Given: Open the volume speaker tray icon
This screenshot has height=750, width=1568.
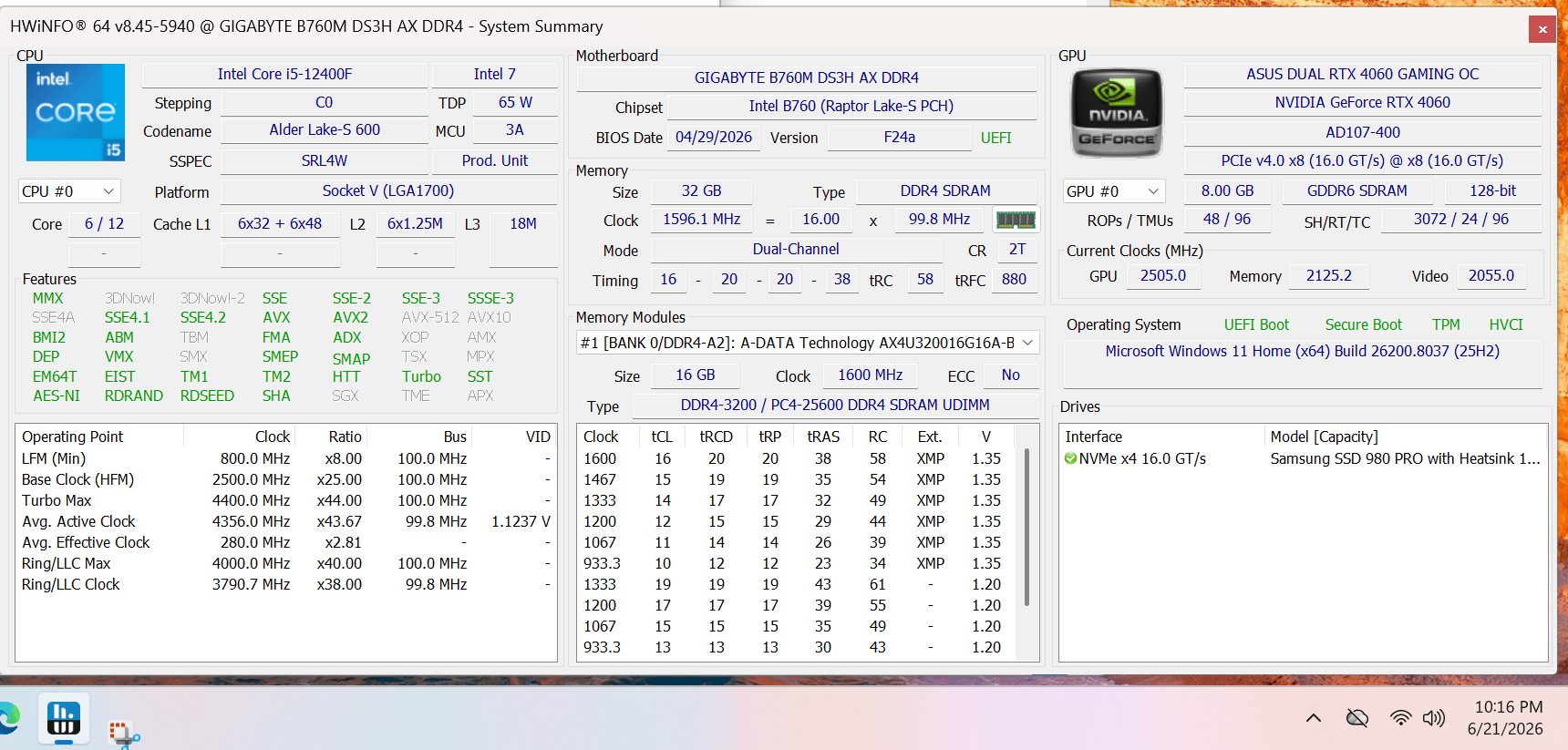Looking at the screenshot, I should coord(1434,718).
